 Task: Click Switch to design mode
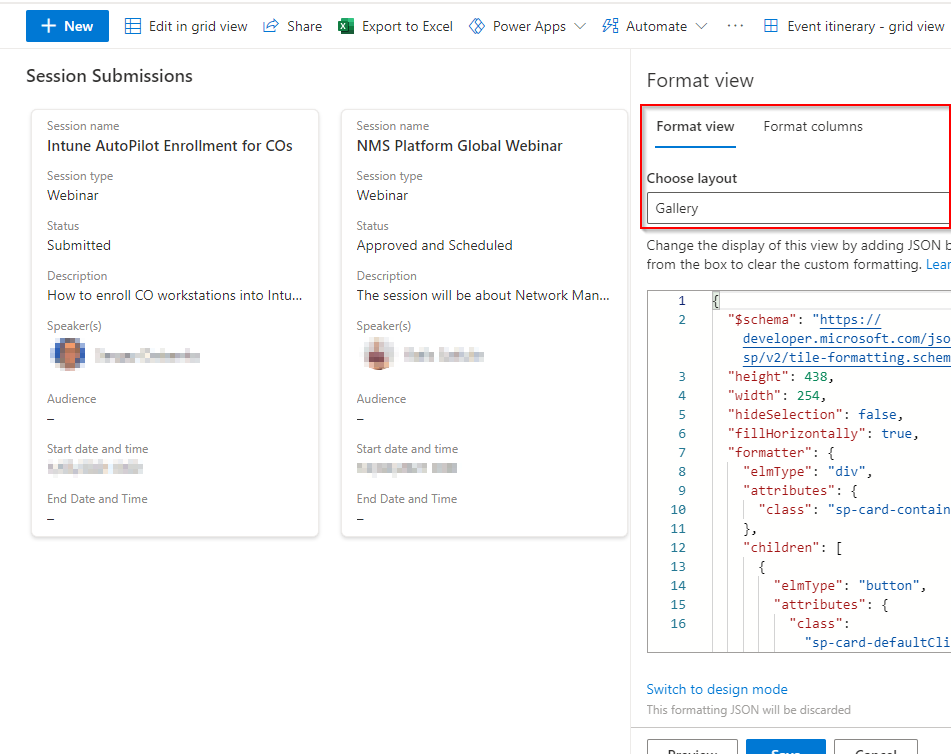point(717,689)
